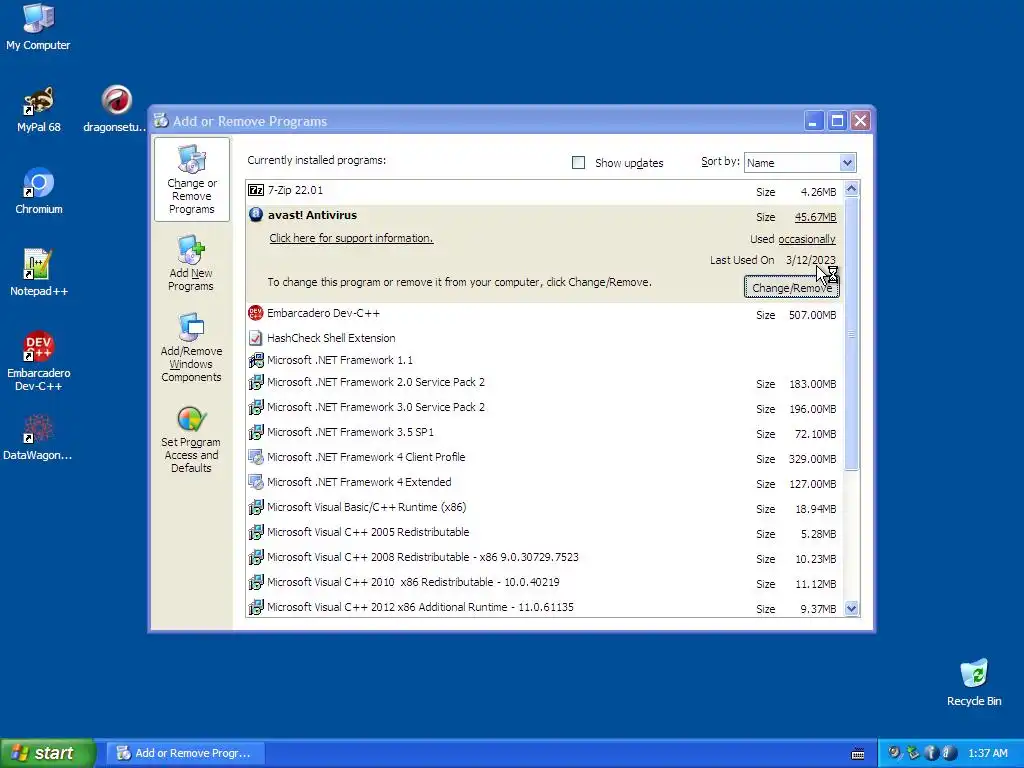The image size is (1024, 768).
Task: Select Embarcadero Dev-C++ list entry
Action: pyautogui.click(x=545, y=314)
